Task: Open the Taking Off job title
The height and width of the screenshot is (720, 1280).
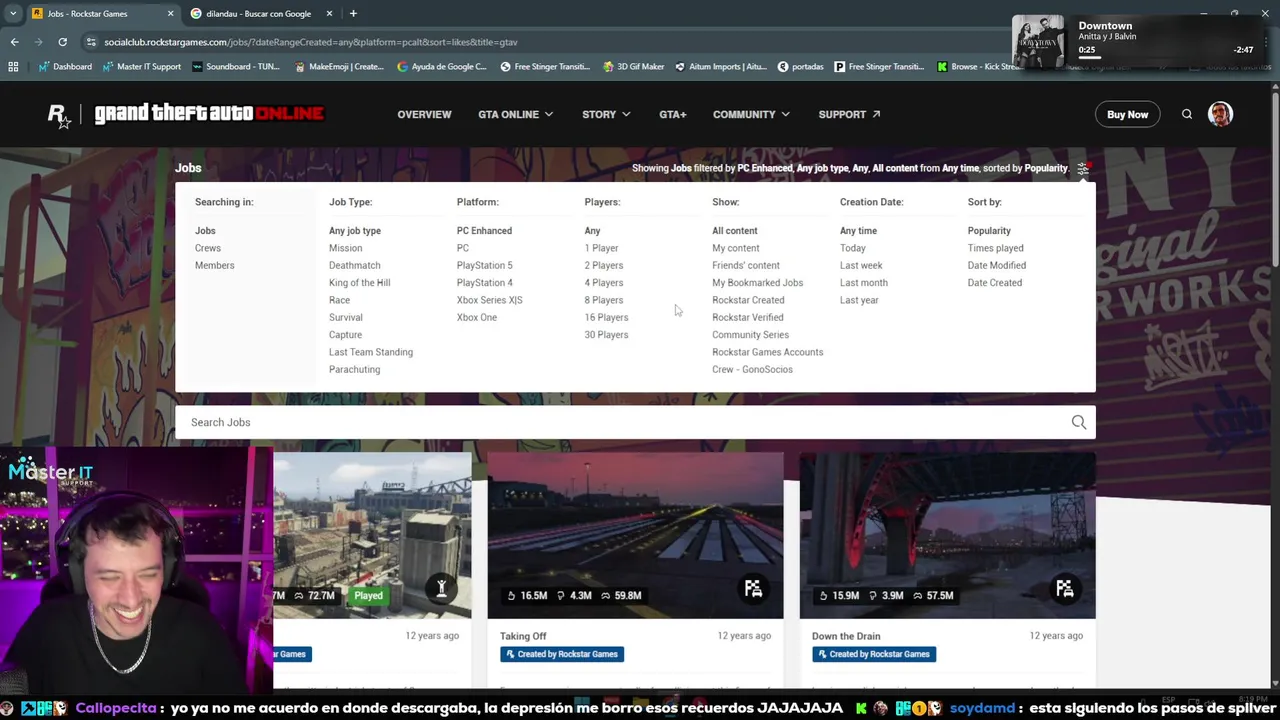Action: [x=523, y=636]
